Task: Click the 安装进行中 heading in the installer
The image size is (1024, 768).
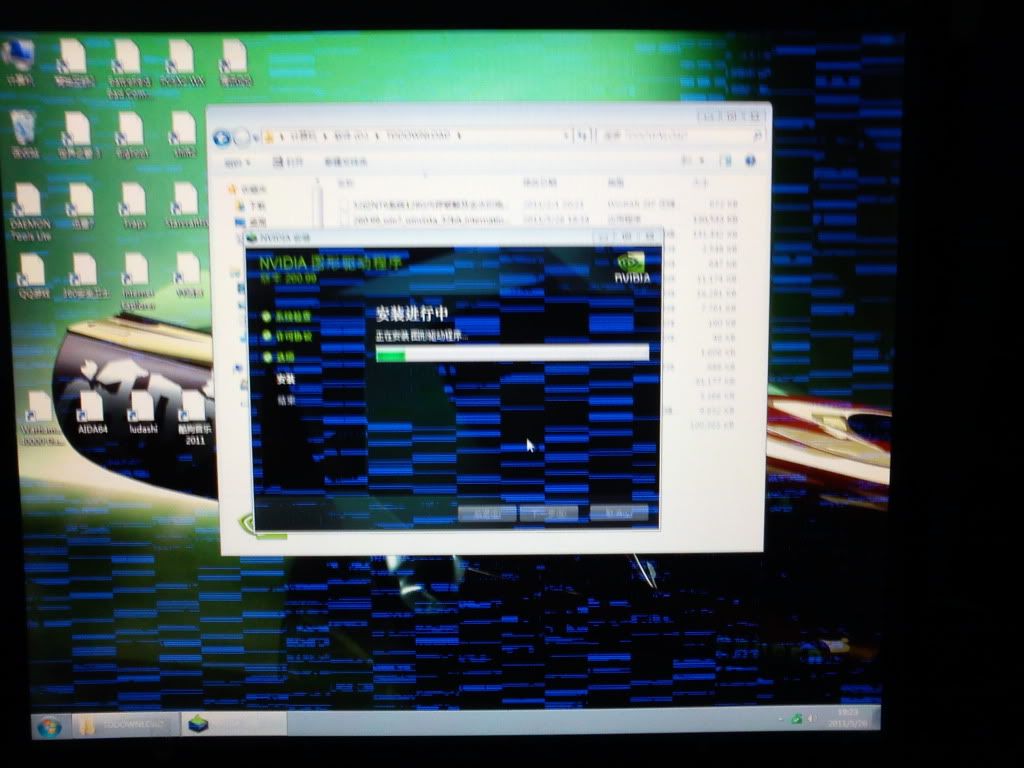Action: [x=412, y=314]
